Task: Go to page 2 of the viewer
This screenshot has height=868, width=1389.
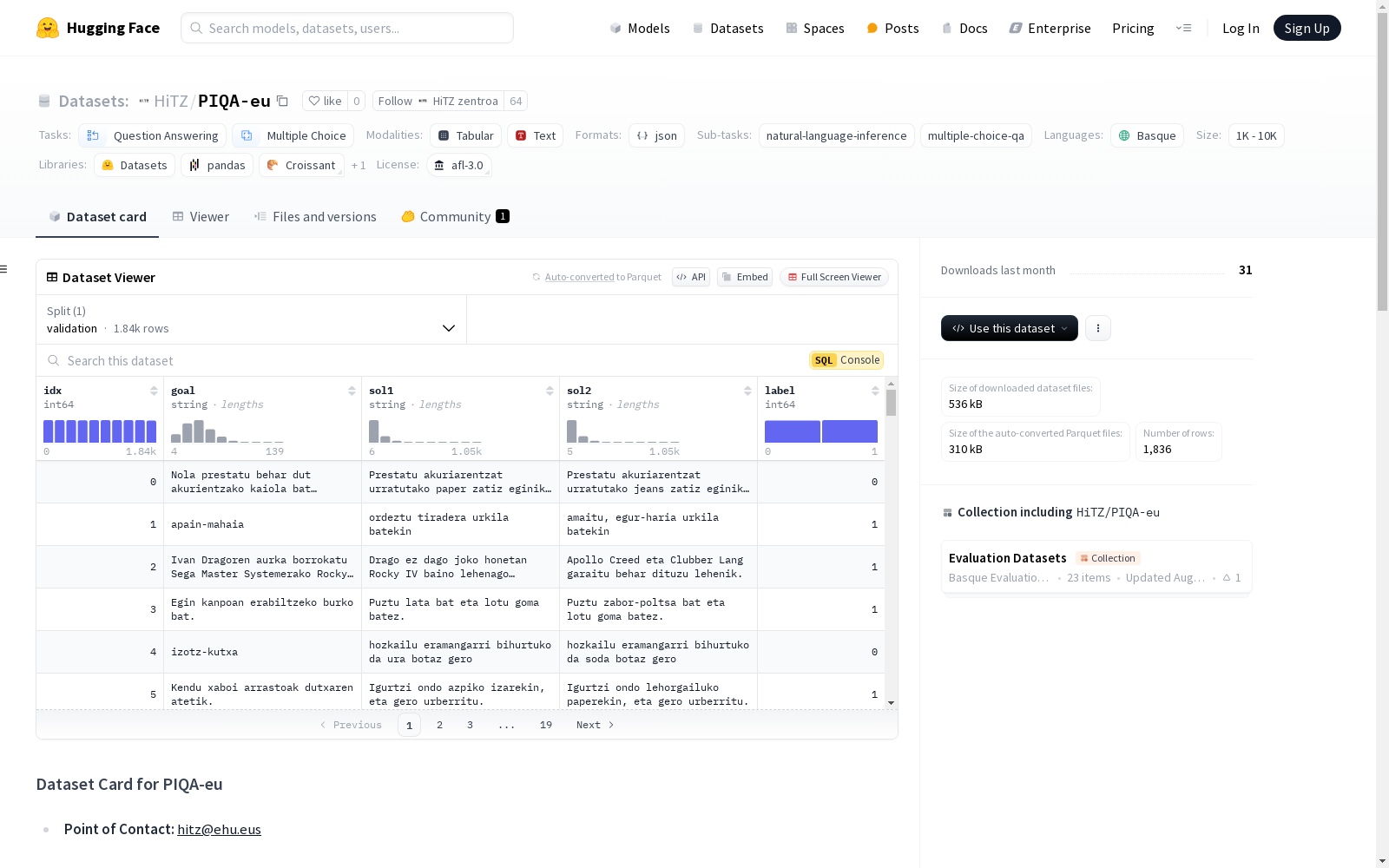Action: coord(439,725)
